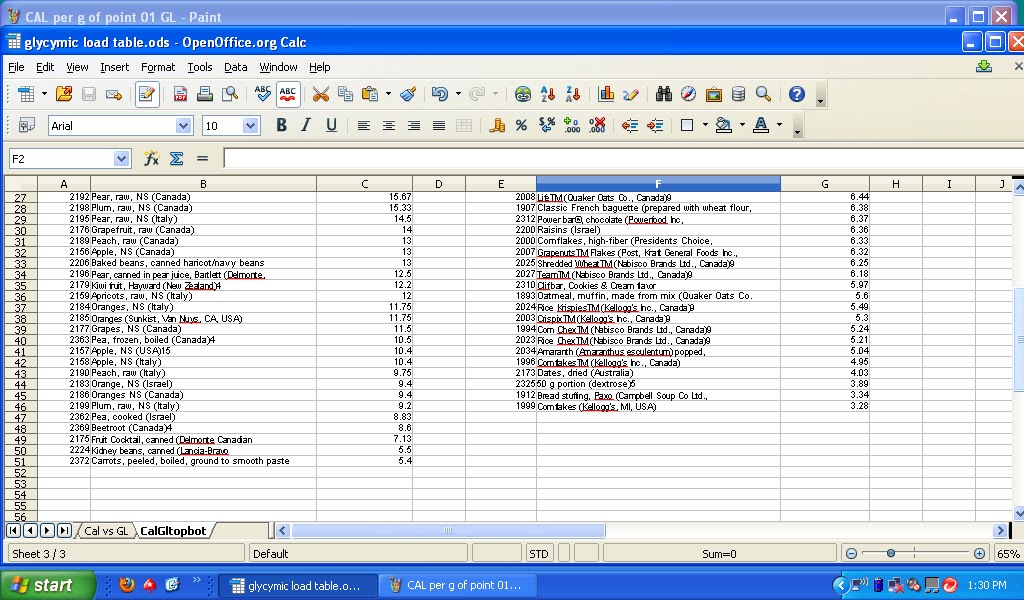Screen dimensions: 1024x600
Task: Open the Data menu
Action: pyautogui.click(x=236, y=67)
